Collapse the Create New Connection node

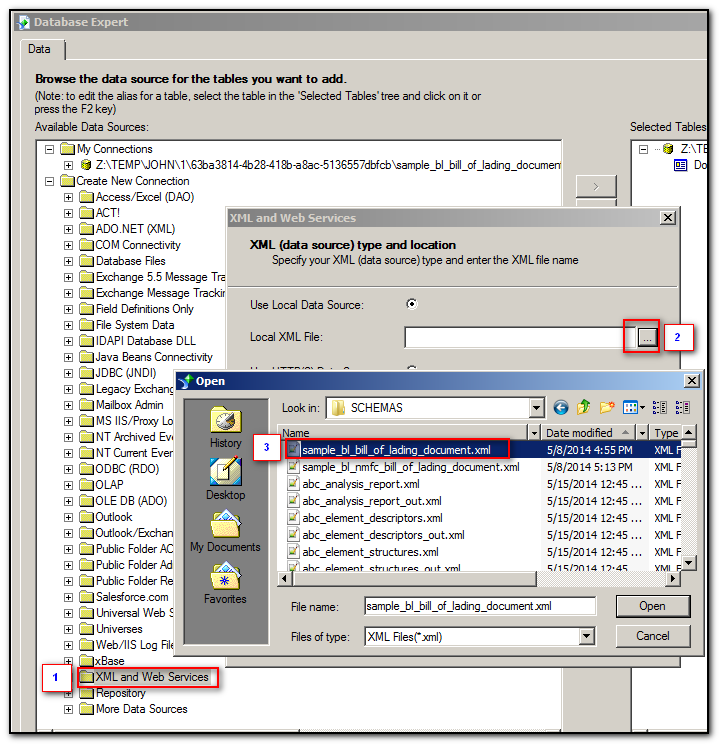click(51, 181)
